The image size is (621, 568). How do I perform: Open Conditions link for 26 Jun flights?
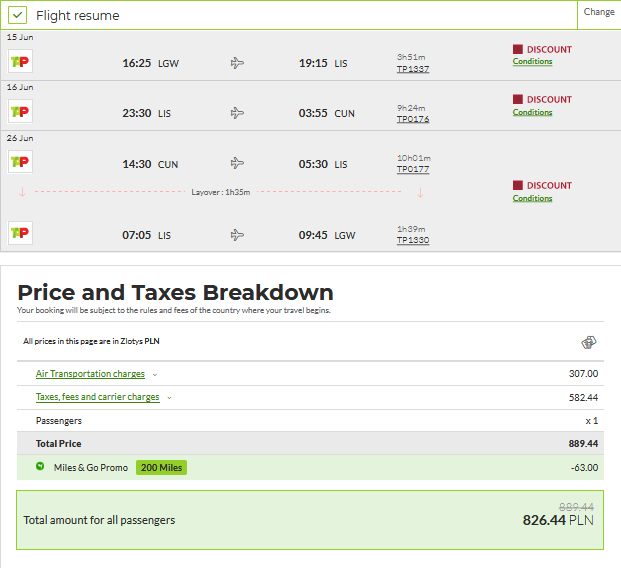coord(532,198)
